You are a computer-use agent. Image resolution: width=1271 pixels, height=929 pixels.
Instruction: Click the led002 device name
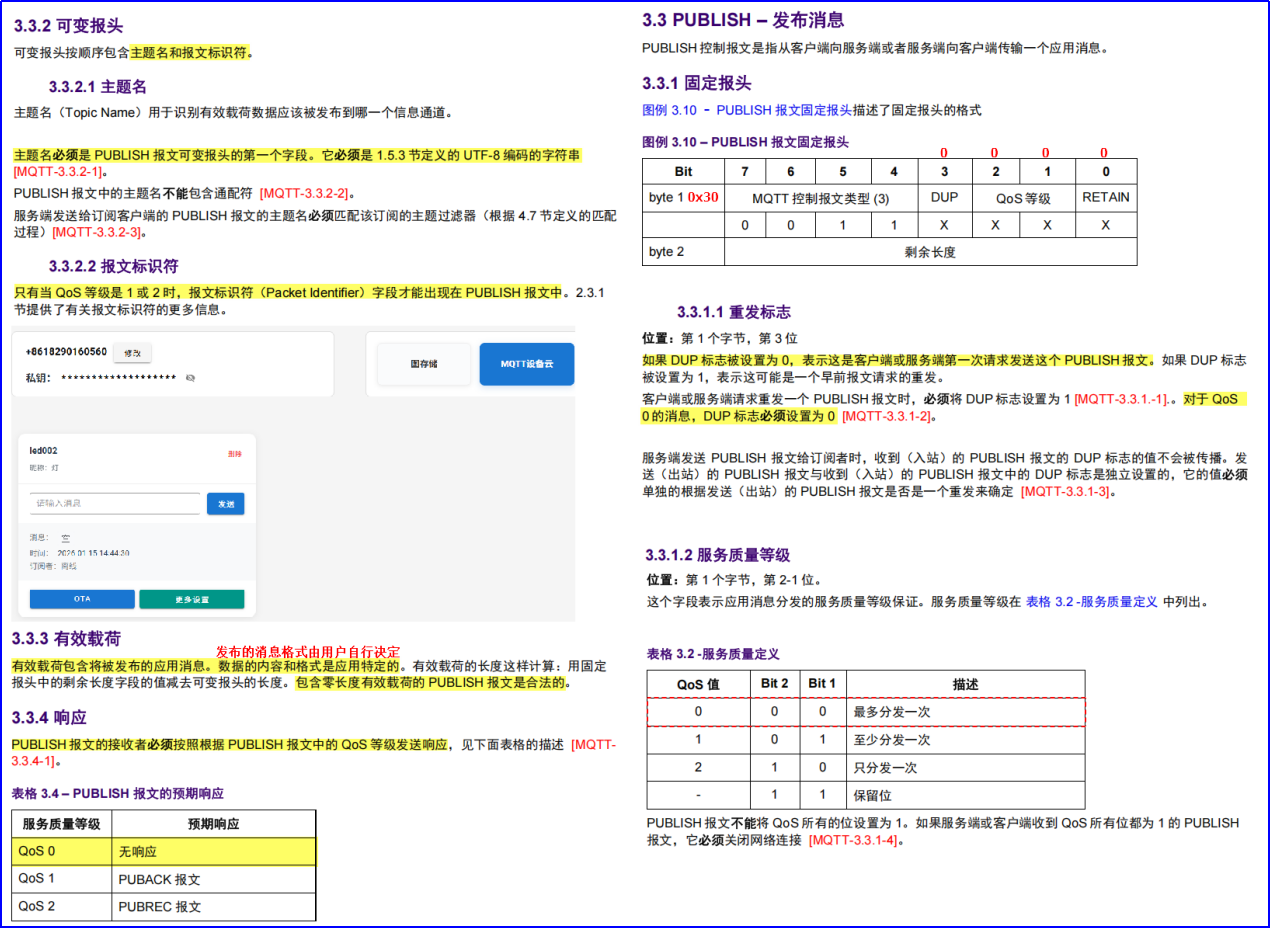pos(43,451)
